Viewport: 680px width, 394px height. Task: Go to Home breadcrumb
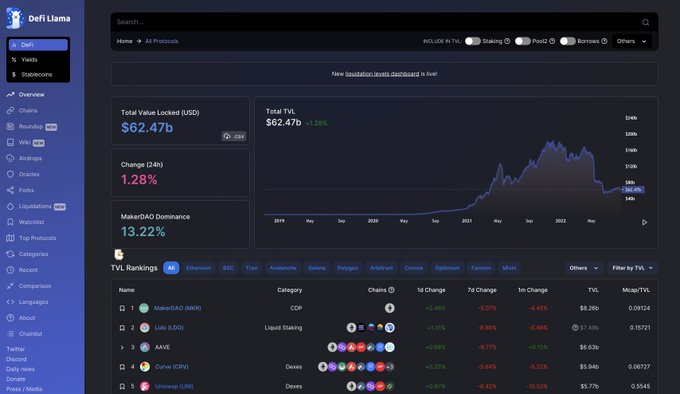pos(124,41)
